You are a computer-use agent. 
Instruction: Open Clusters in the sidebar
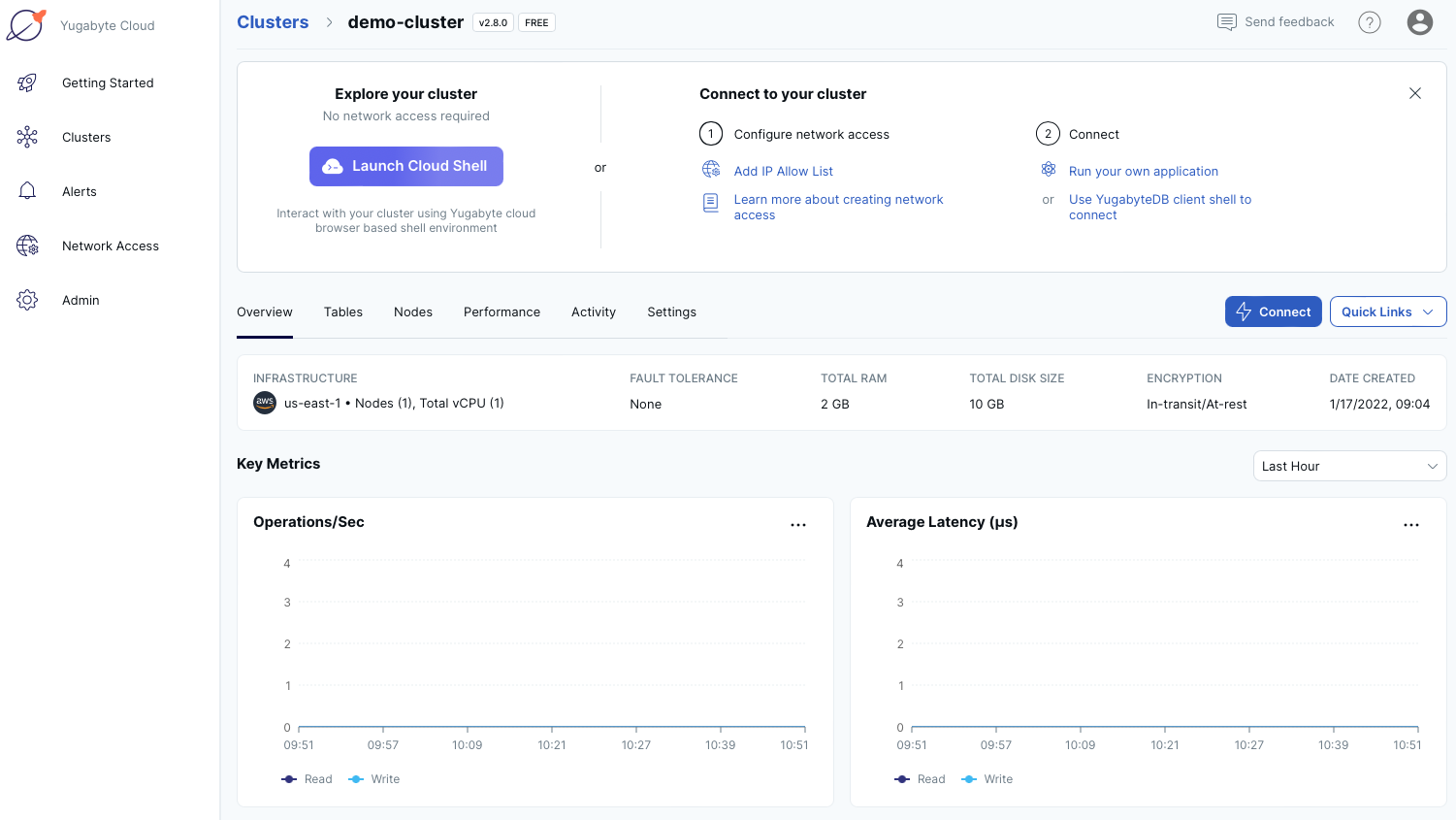[x=86, y=137]
